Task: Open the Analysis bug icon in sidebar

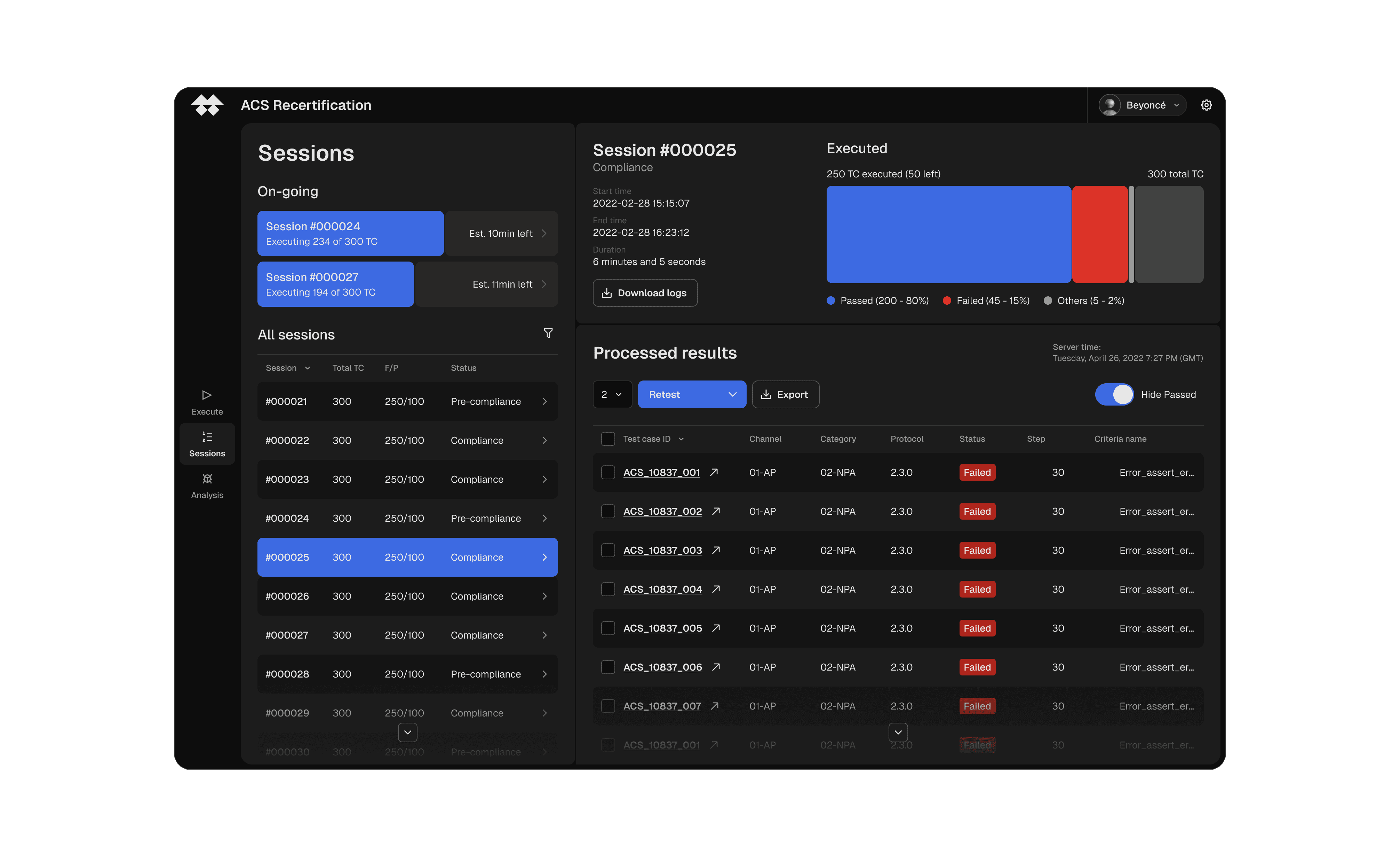Action: (207, 479)
